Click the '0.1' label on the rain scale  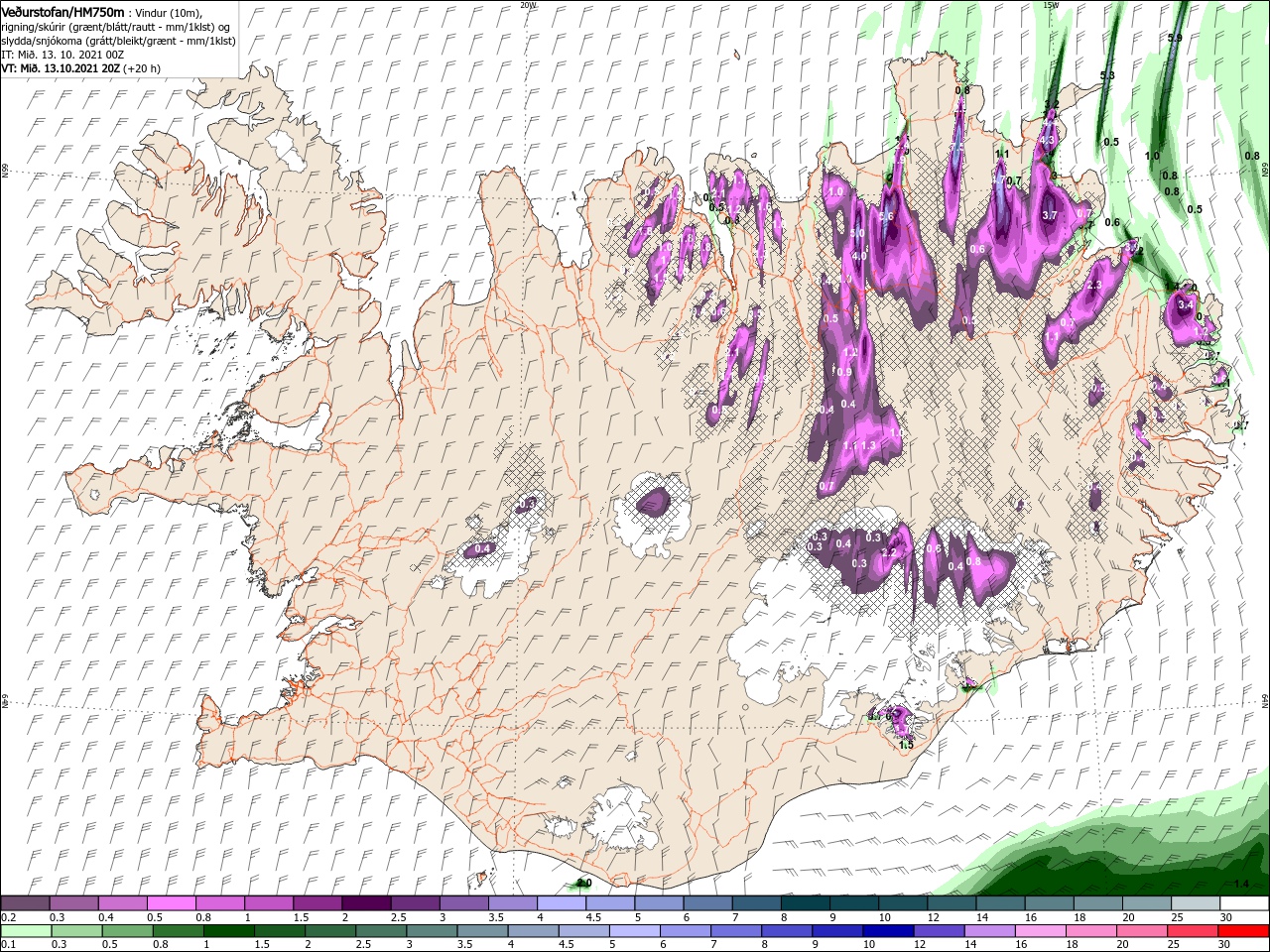pyautogui.click(x=8, y=945)
